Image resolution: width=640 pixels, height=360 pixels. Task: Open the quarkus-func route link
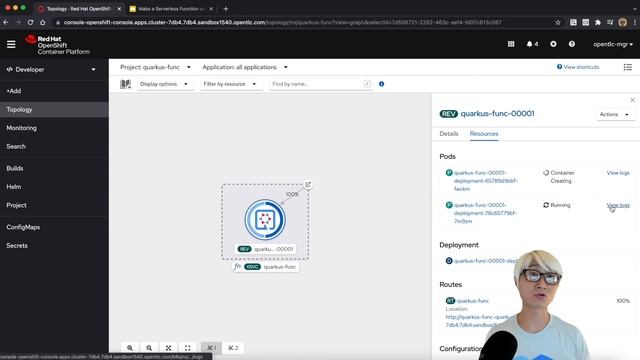pyautogui.click(x=472, y=301)
